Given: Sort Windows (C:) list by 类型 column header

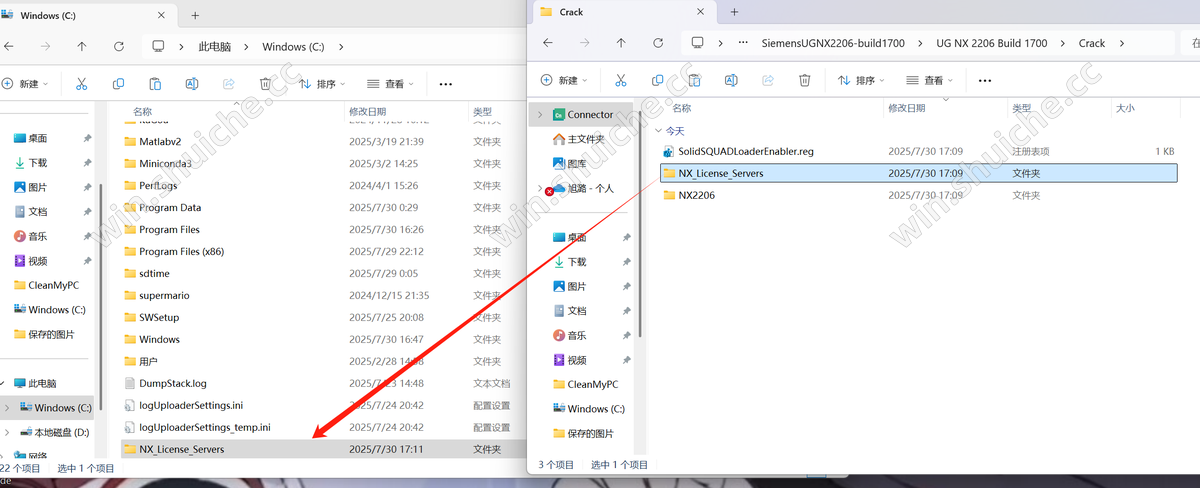Looking at the screenshot, I should pos(483,112).
